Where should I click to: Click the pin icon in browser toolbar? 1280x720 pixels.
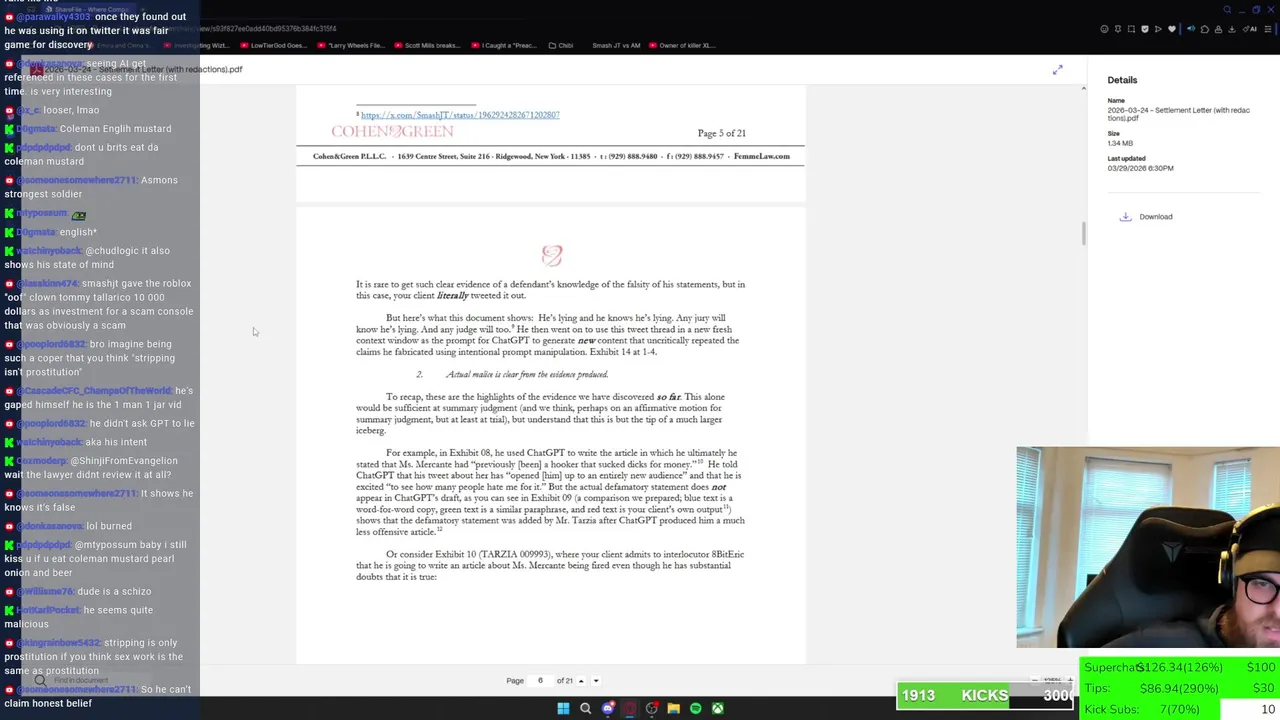point(1118,29)
